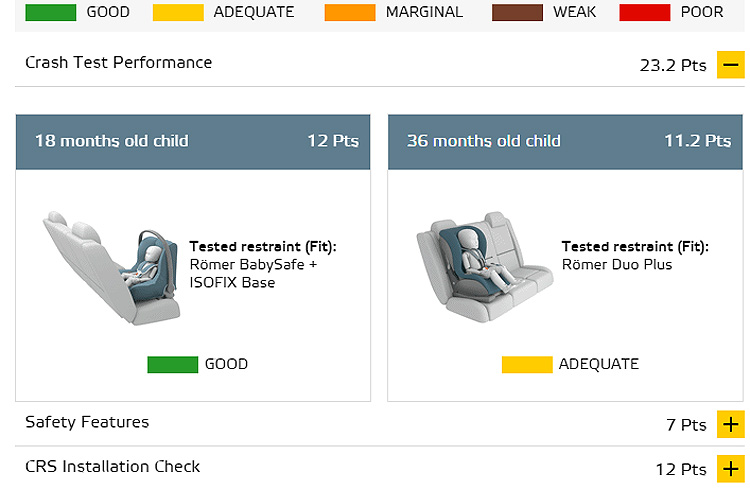Click the green GOOD rating bar under 18 months
750x490 pixels.
[173, 365]
